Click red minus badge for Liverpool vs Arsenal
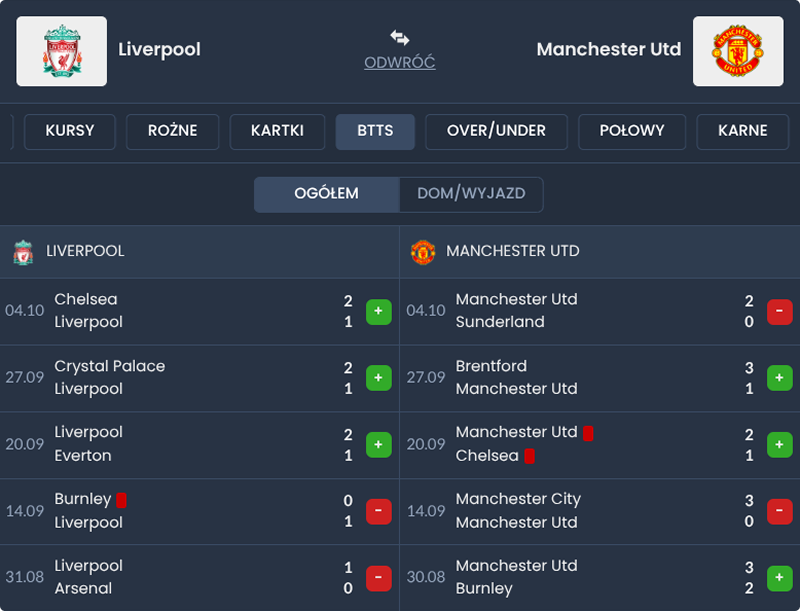The image size is (800, 611). (379, 577)
